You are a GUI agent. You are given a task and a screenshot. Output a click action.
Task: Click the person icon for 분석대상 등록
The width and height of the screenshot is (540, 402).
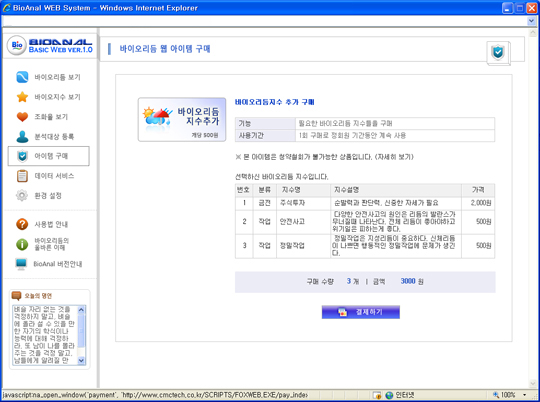coord(22,136)
